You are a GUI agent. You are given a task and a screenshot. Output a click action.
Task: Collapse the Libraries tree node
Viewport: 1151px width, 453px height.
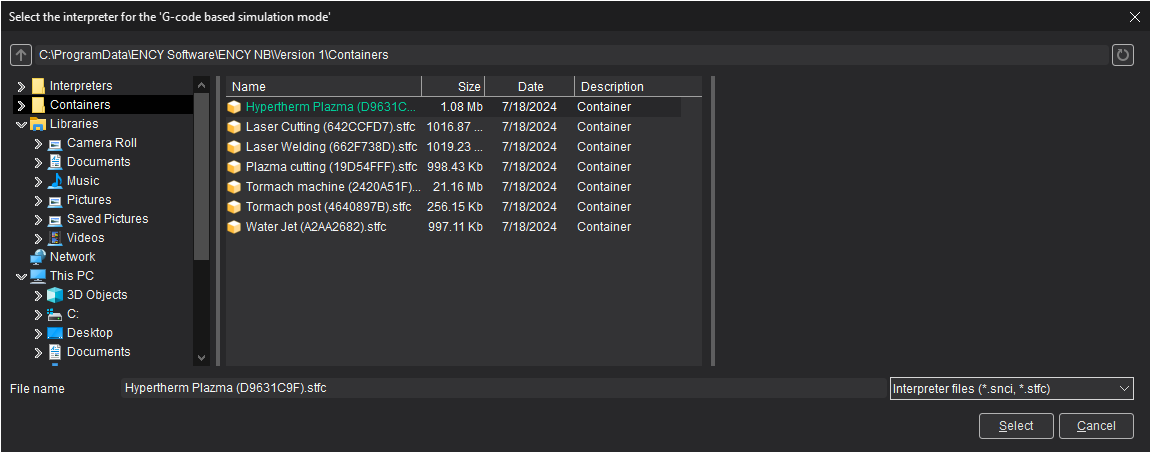pyautogui.click(x=21, y=124)
